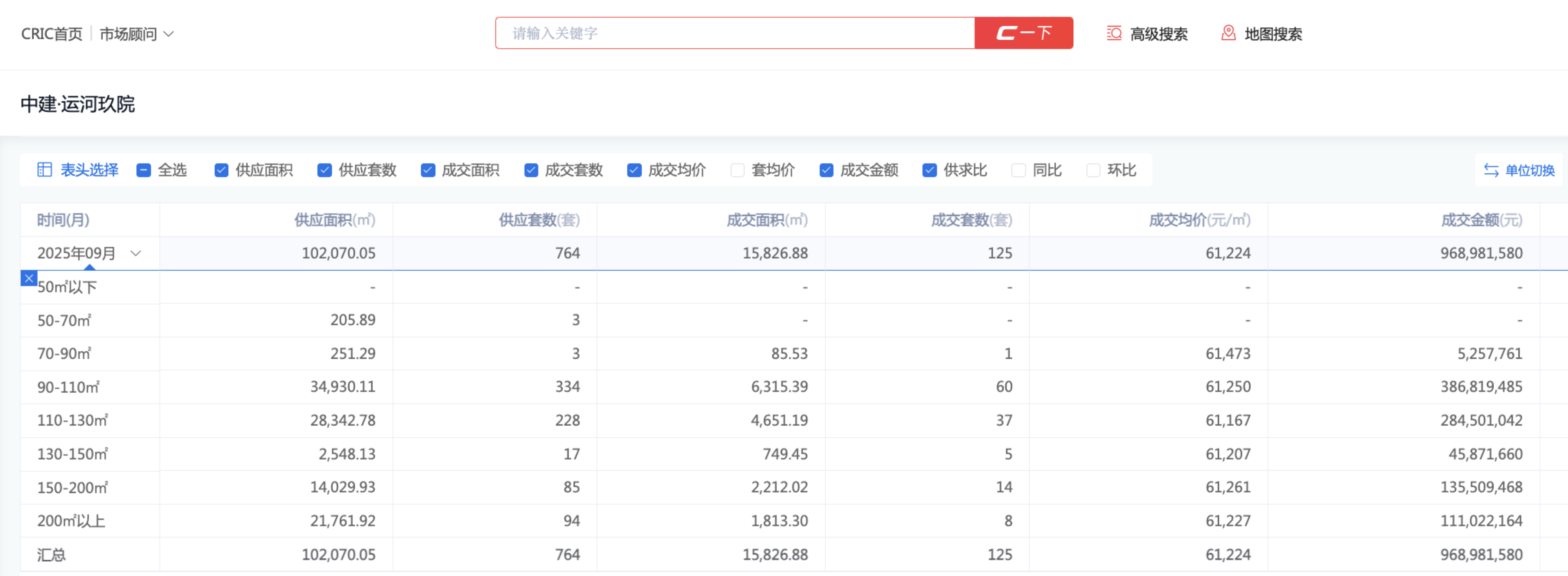Check the 环比 checkbox
The height and width of the screenshot is (576, 1568).
[x=1093, y=170]
